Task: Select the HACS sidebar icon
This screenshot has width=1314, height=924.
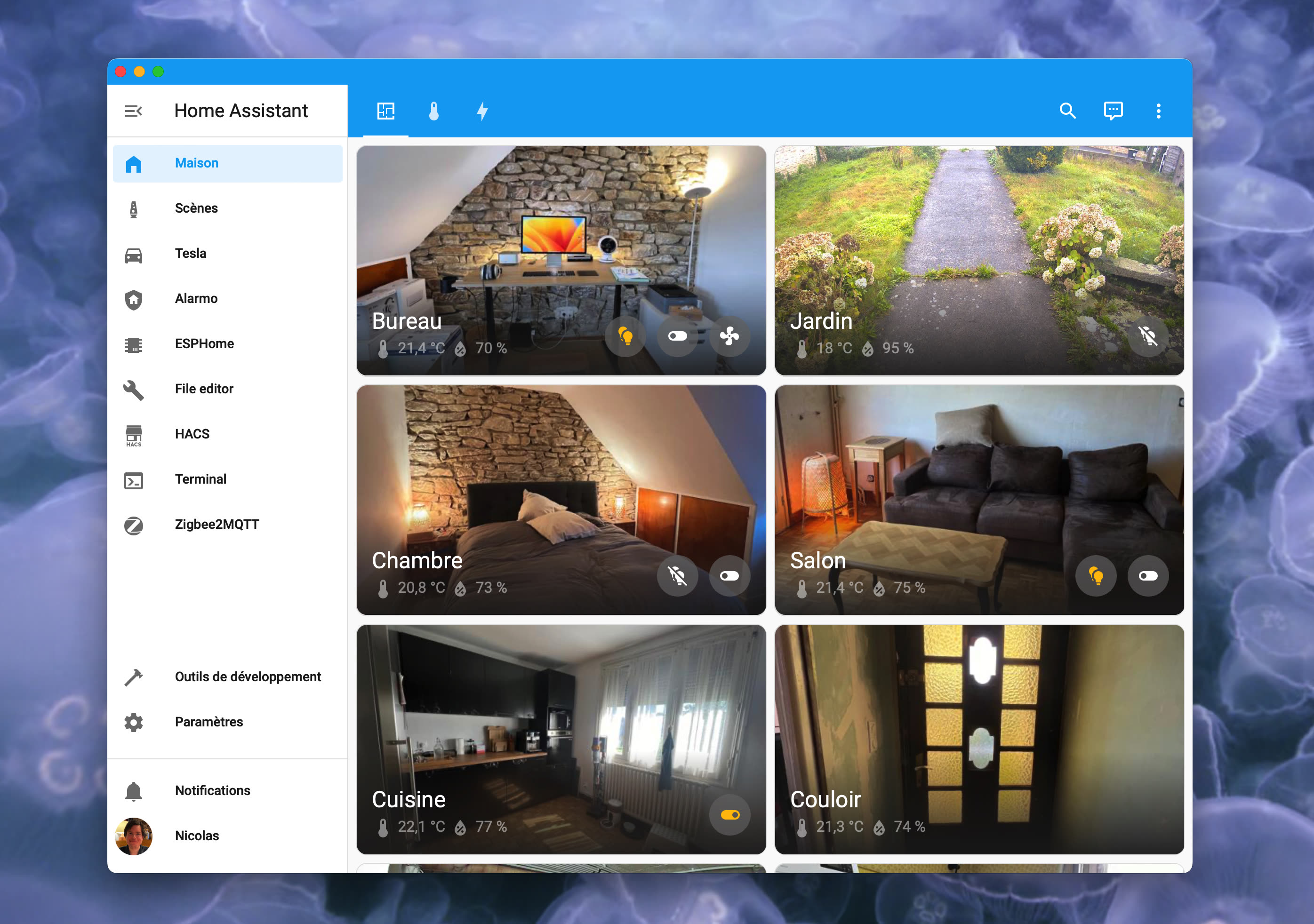Action: tap(134, 434)
